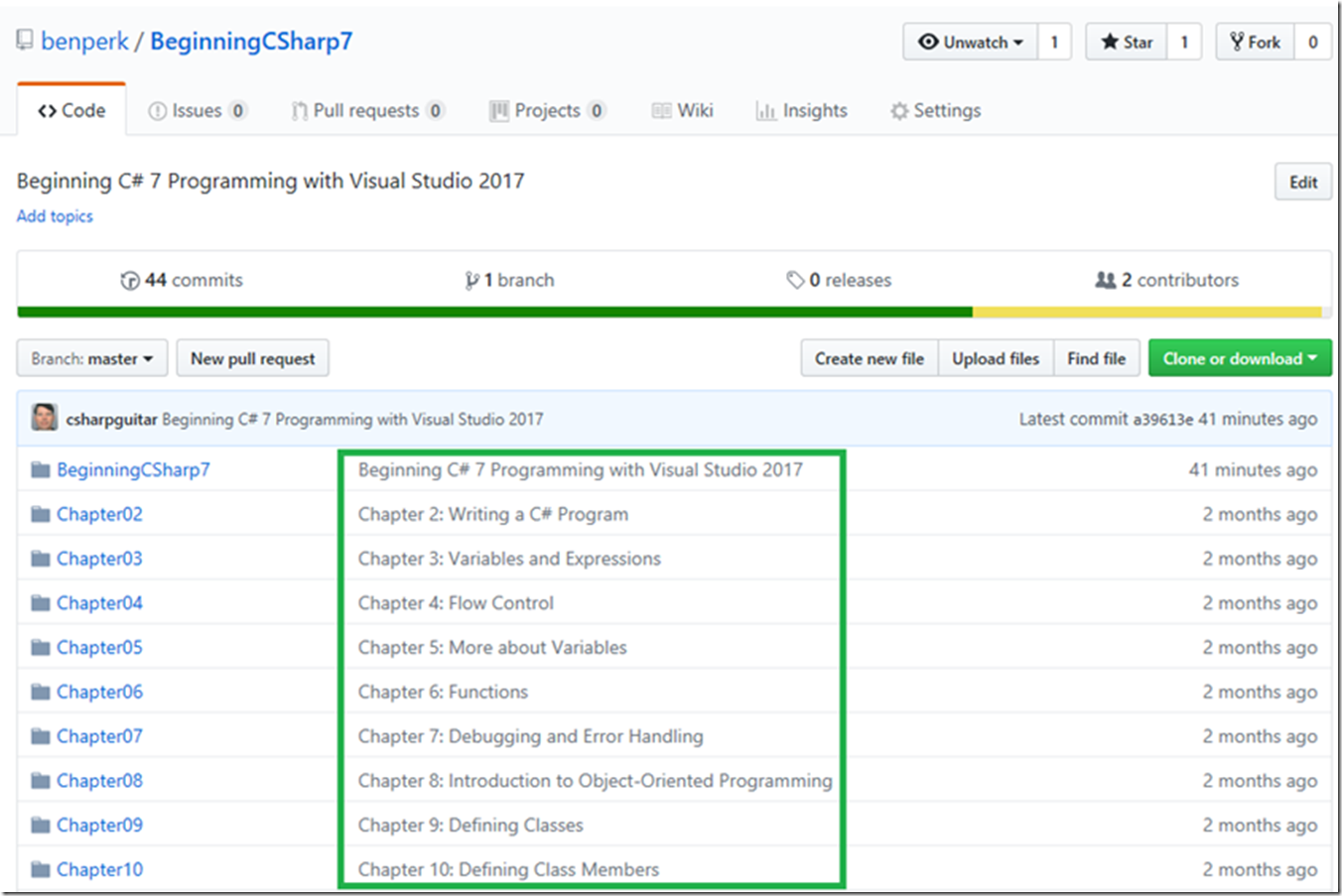This screenshot has height=896, width=1342.
Task: Click folder icon next to Chapter03
Action: coord(40,559)
